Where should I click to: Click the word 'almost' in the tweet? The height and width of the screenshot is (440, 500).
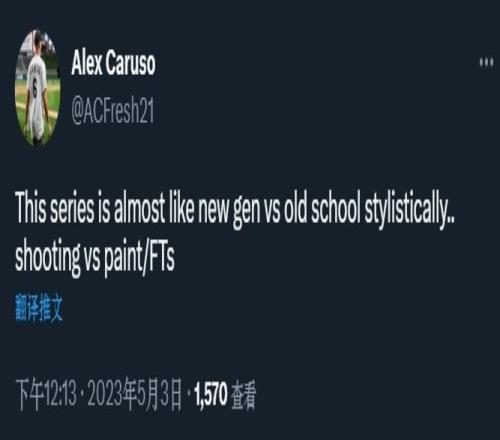(139, 210)
